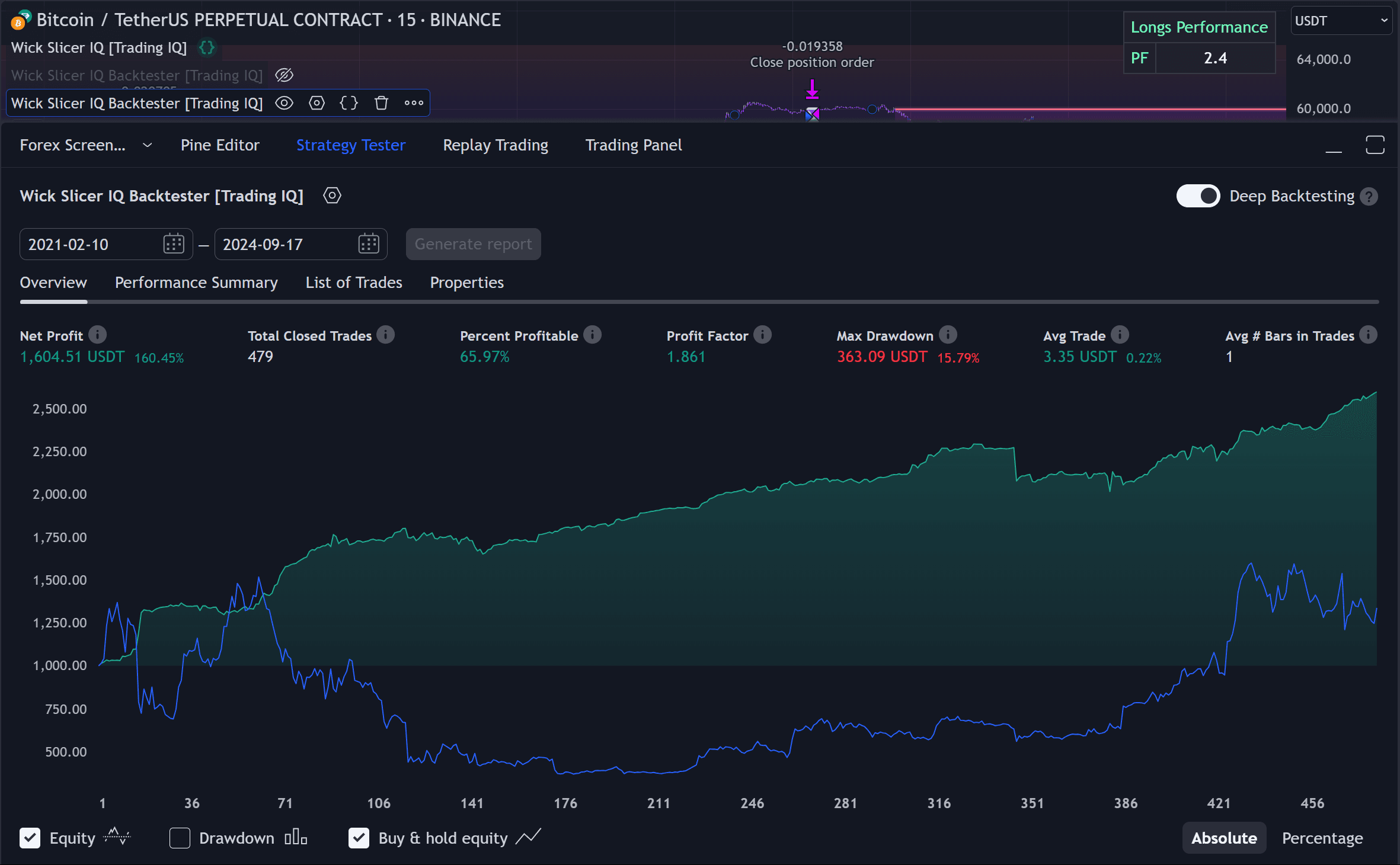Uncheck the Equity checkbox

tap(30, 838)
